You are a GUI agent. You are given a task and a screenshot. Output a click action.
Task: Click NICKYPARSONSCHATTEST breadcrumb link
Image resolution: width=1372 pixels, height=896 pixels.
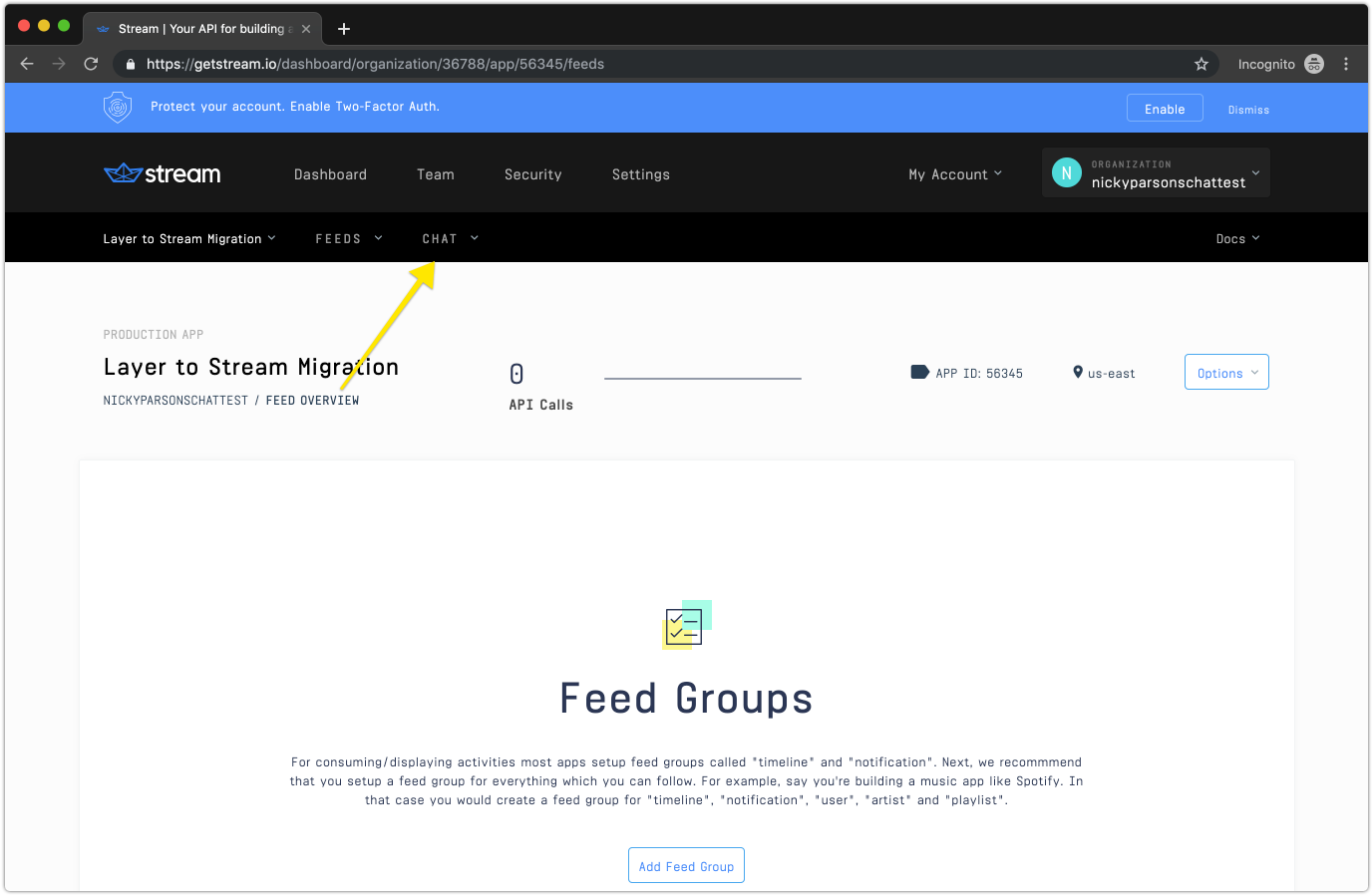175,401
